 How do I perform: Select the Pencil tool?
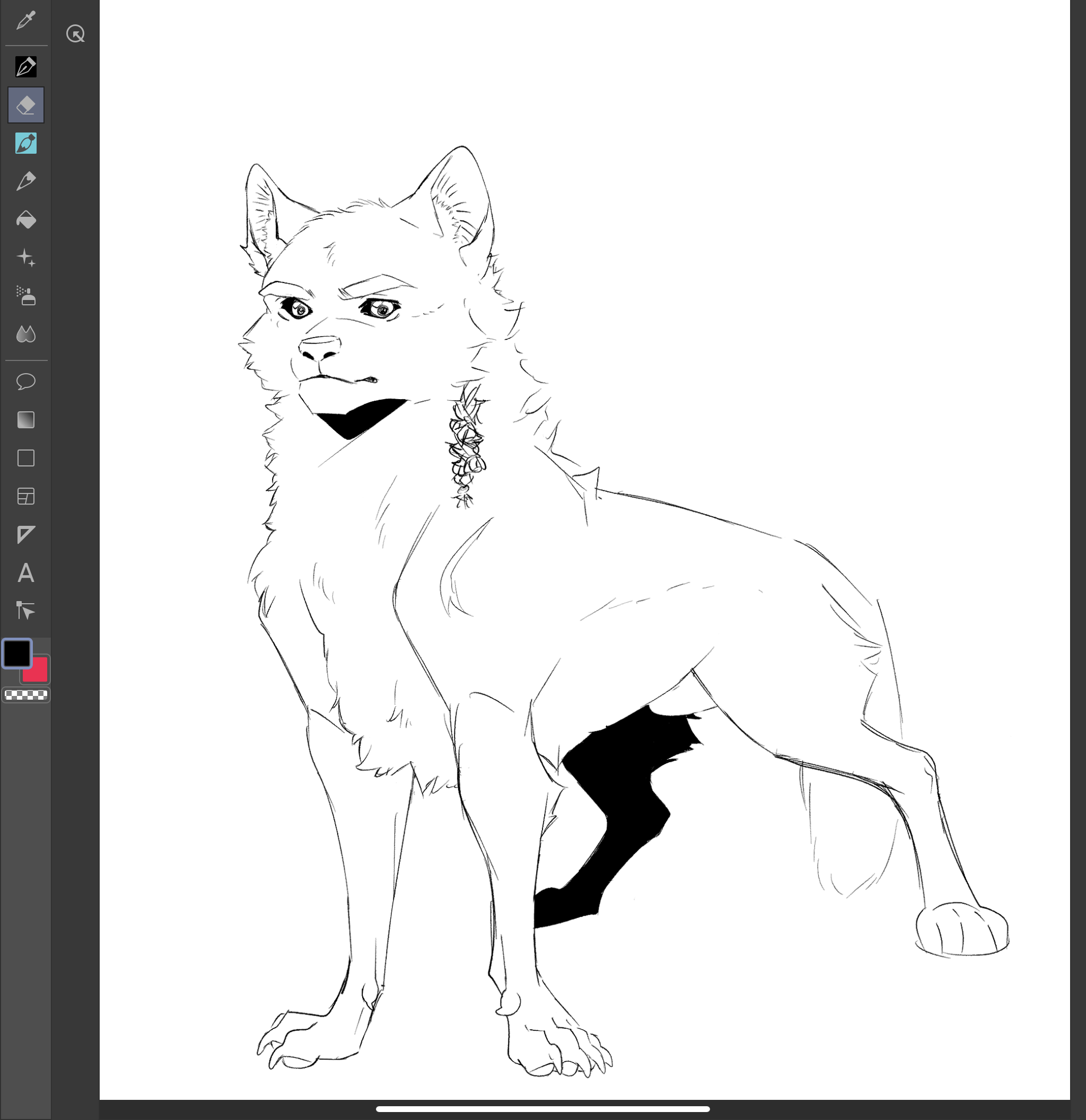click(x=26, y=182)
